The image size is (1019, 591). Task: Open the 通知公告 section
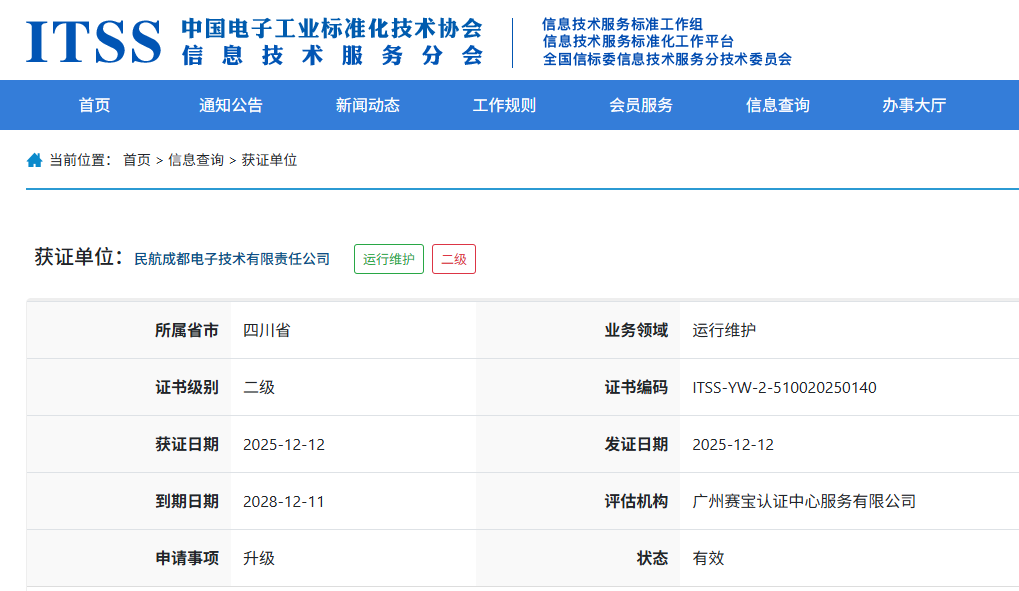pyautogui.click(x=229, y=105)
